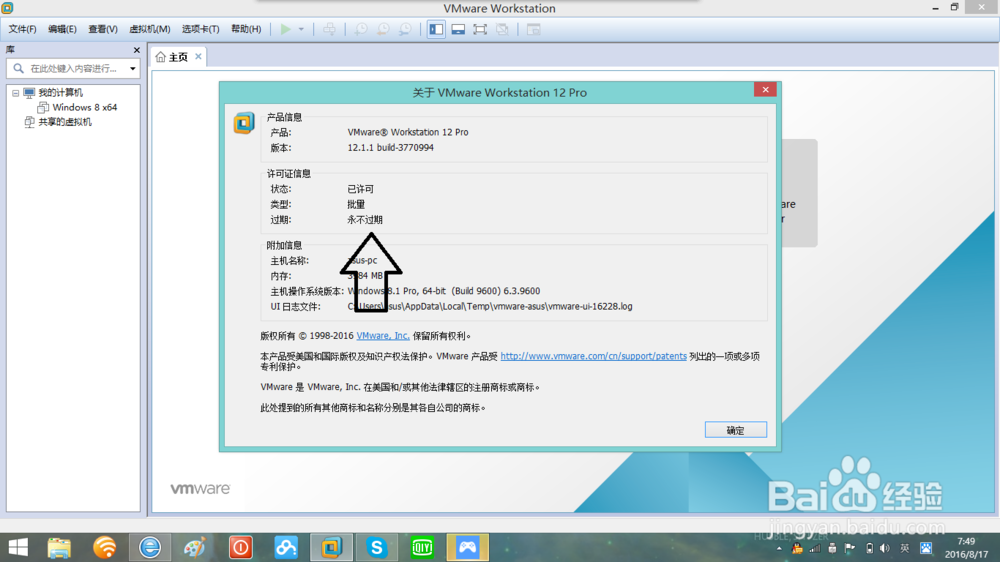Open Skype from the taskbar
The height and width of the screenshot is (562, 1000).
377,547
